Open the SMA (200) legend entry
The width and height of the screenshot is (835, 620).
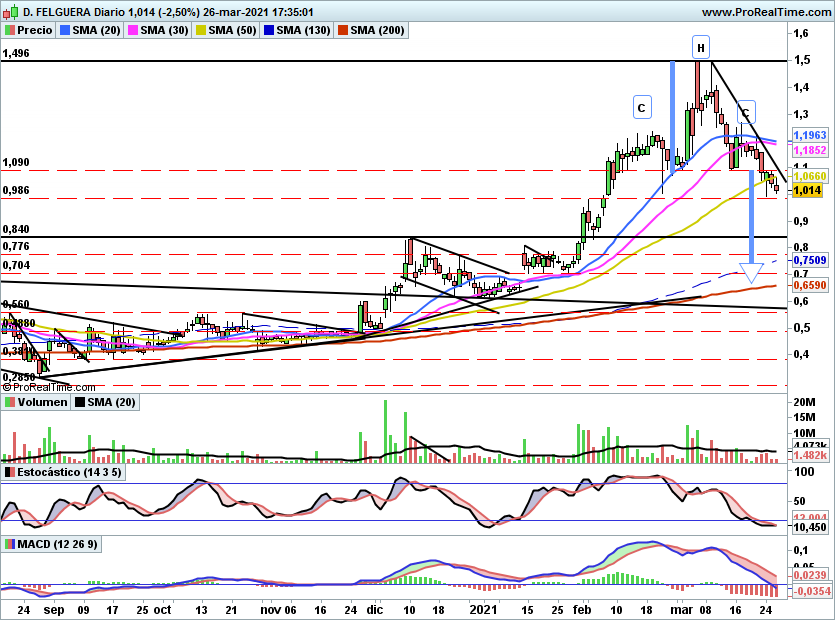coord(371,30)
